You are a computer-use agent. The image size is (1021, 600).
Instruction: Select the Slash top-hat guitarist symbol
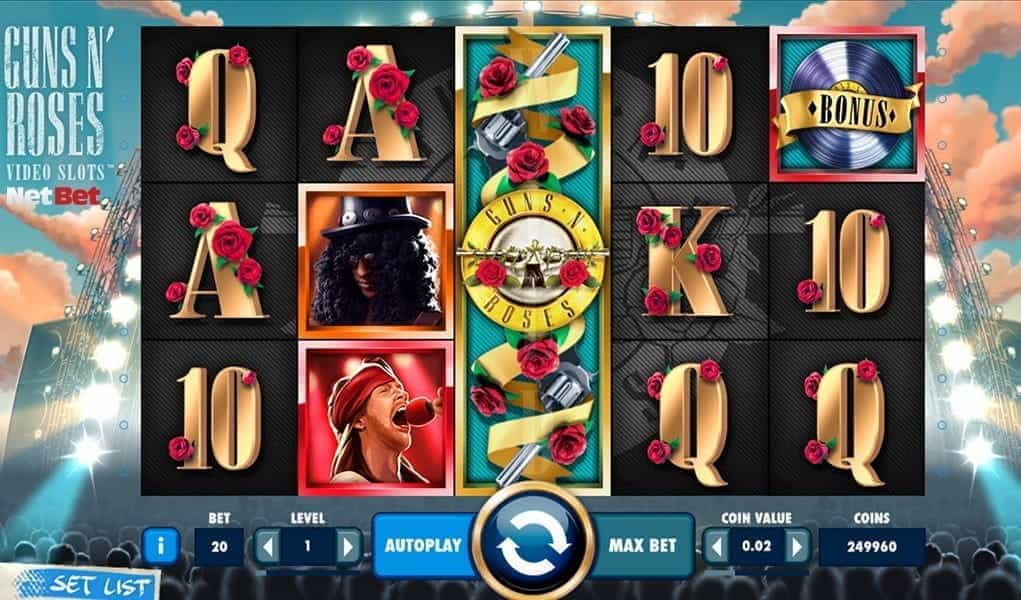(376, 261)
